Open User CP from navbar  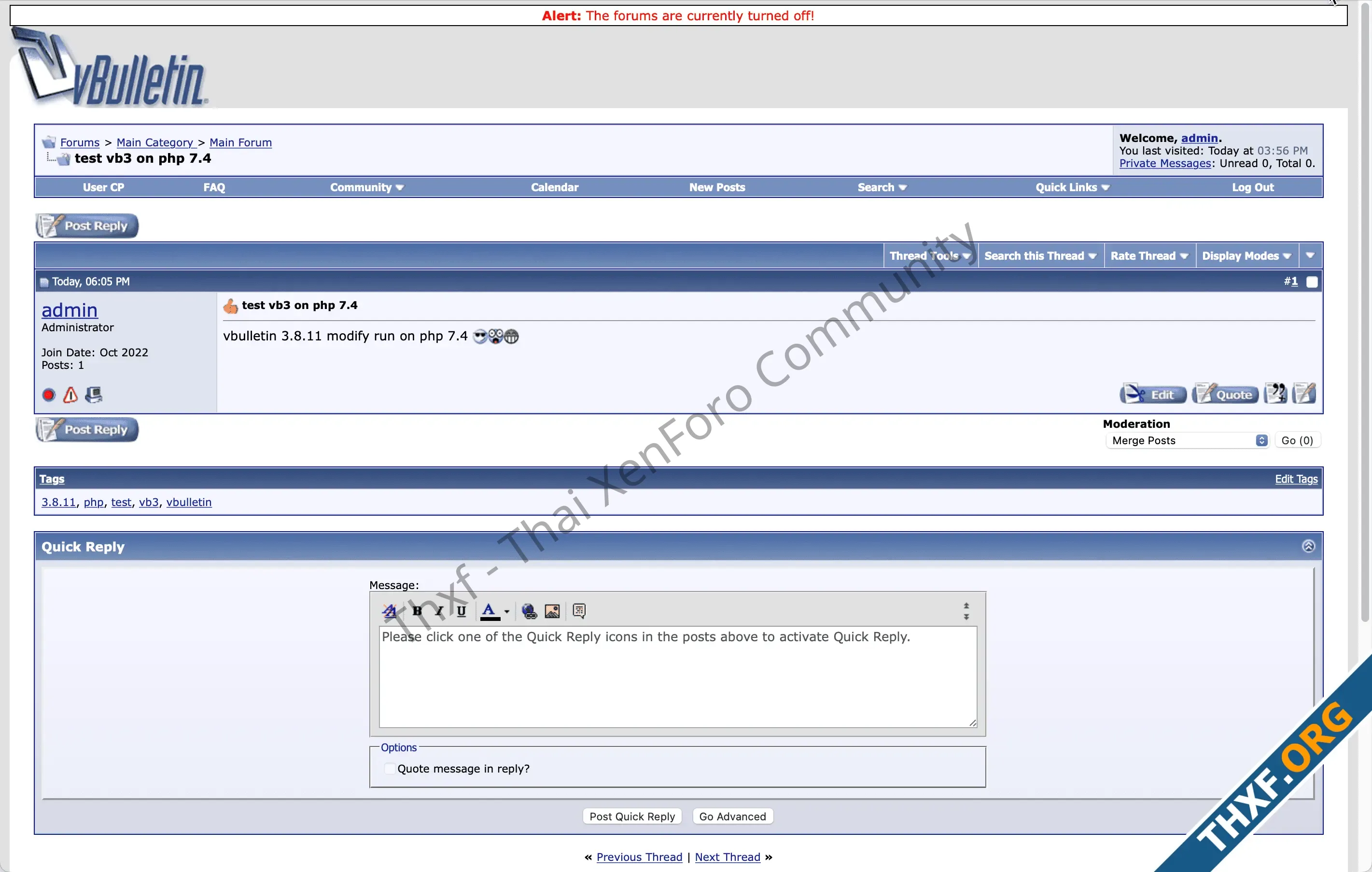point(104,187)
